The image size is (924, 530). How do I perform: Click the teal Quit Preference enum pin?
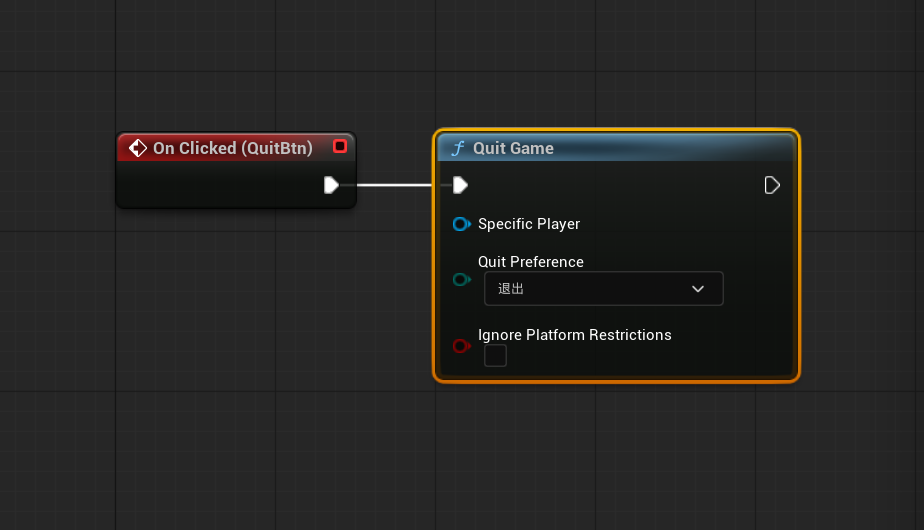(x=461, y=279)
